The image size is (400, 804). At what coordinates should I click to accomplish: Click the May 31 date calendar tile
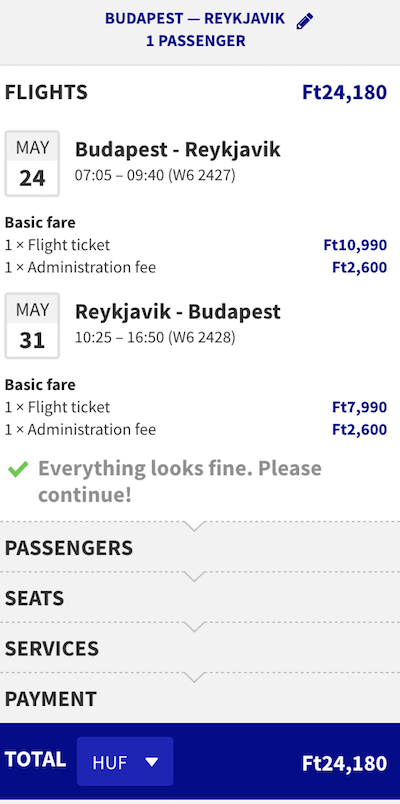[x=32, y=326]
